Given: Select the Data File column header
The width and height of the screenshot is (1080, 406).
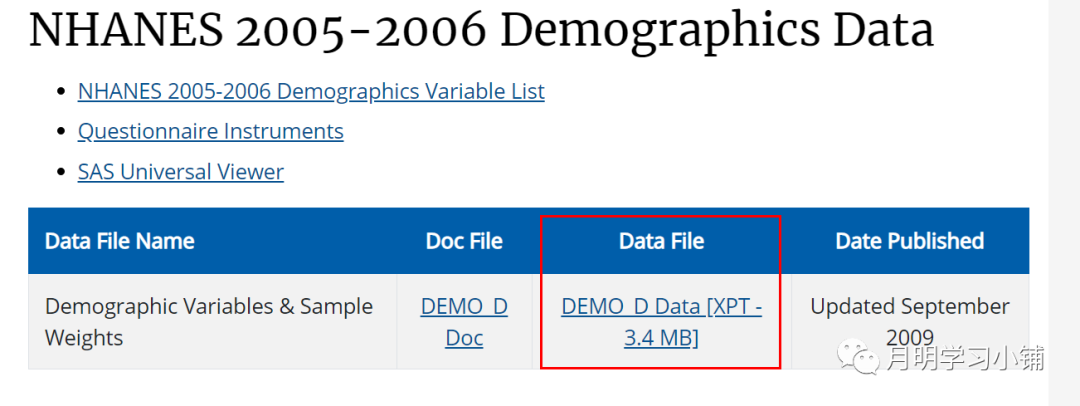Looking at the screenshot, I should 661,241.
